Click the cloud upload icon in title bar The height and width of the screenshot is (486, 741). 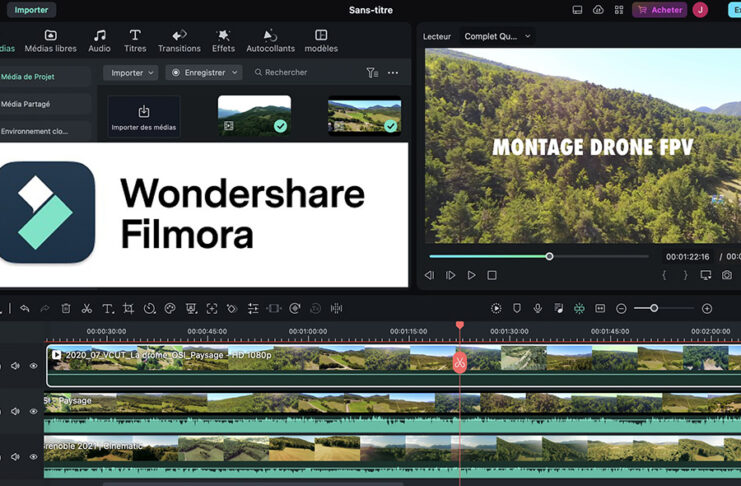pos(598,10)
